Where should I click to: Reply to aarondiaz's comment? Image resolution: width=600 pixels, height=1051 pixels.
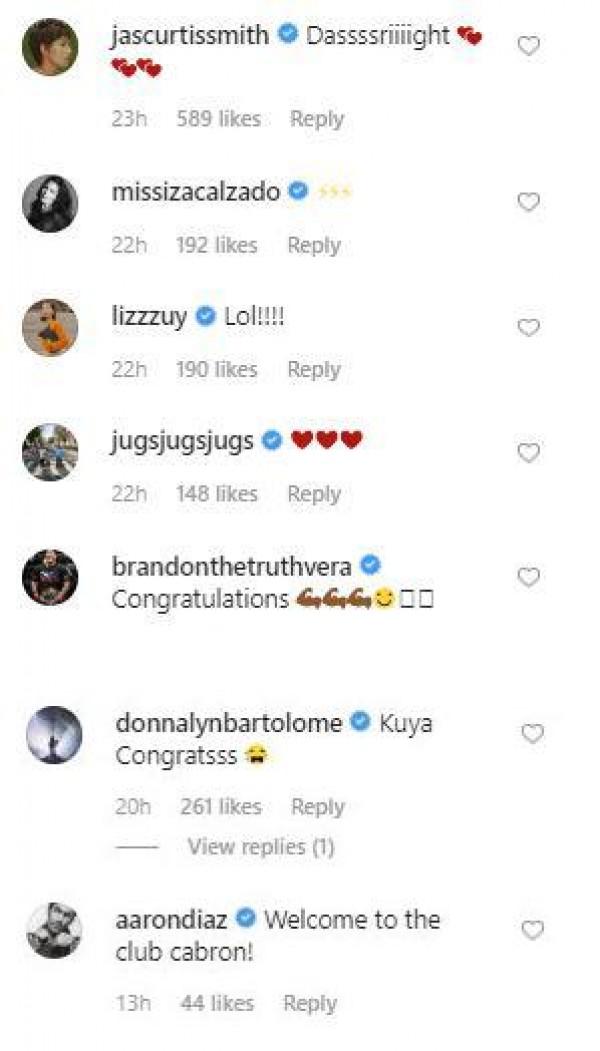tap(310, 1003)
